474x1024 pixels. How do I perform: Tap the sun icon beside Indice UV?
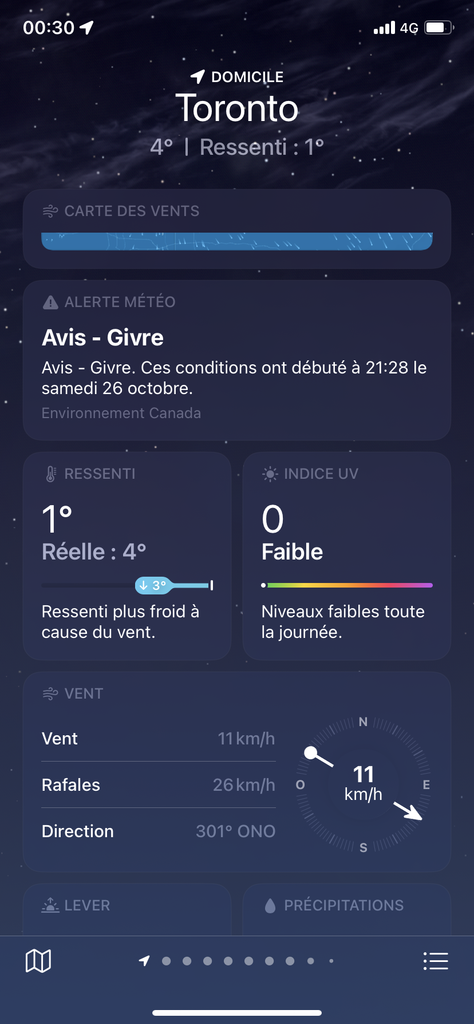(270, 474)
